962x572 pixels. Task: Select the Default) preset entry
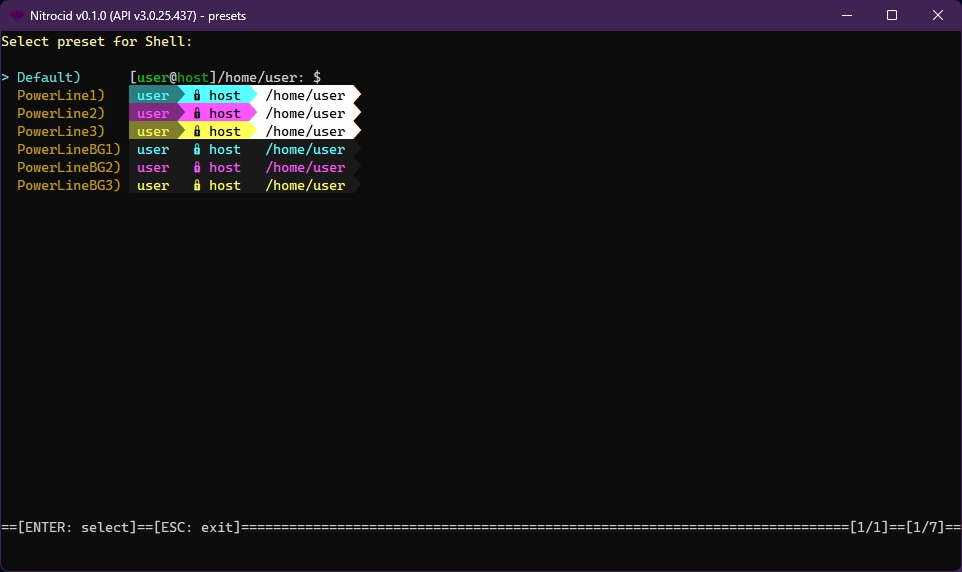point(48,78)
